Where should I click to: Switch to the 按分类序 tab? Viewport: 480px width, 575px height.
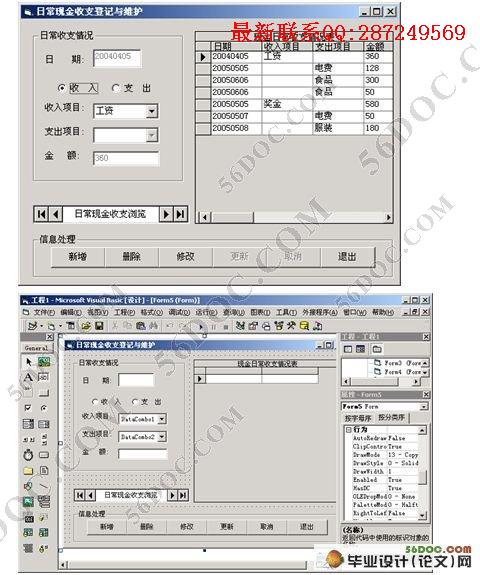[x=391, y=417]
